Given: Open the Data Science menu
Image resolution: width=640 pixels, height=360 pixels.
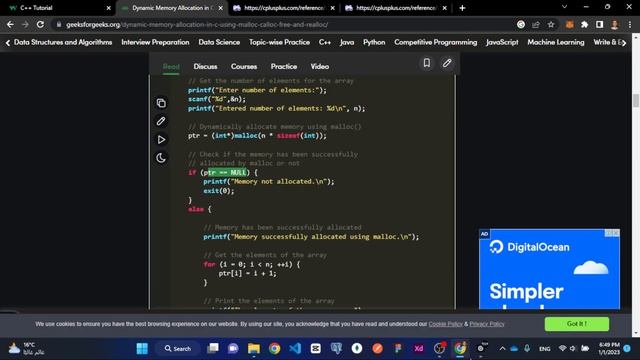Looking at the screenshot, I should click(x=219, y=42).
